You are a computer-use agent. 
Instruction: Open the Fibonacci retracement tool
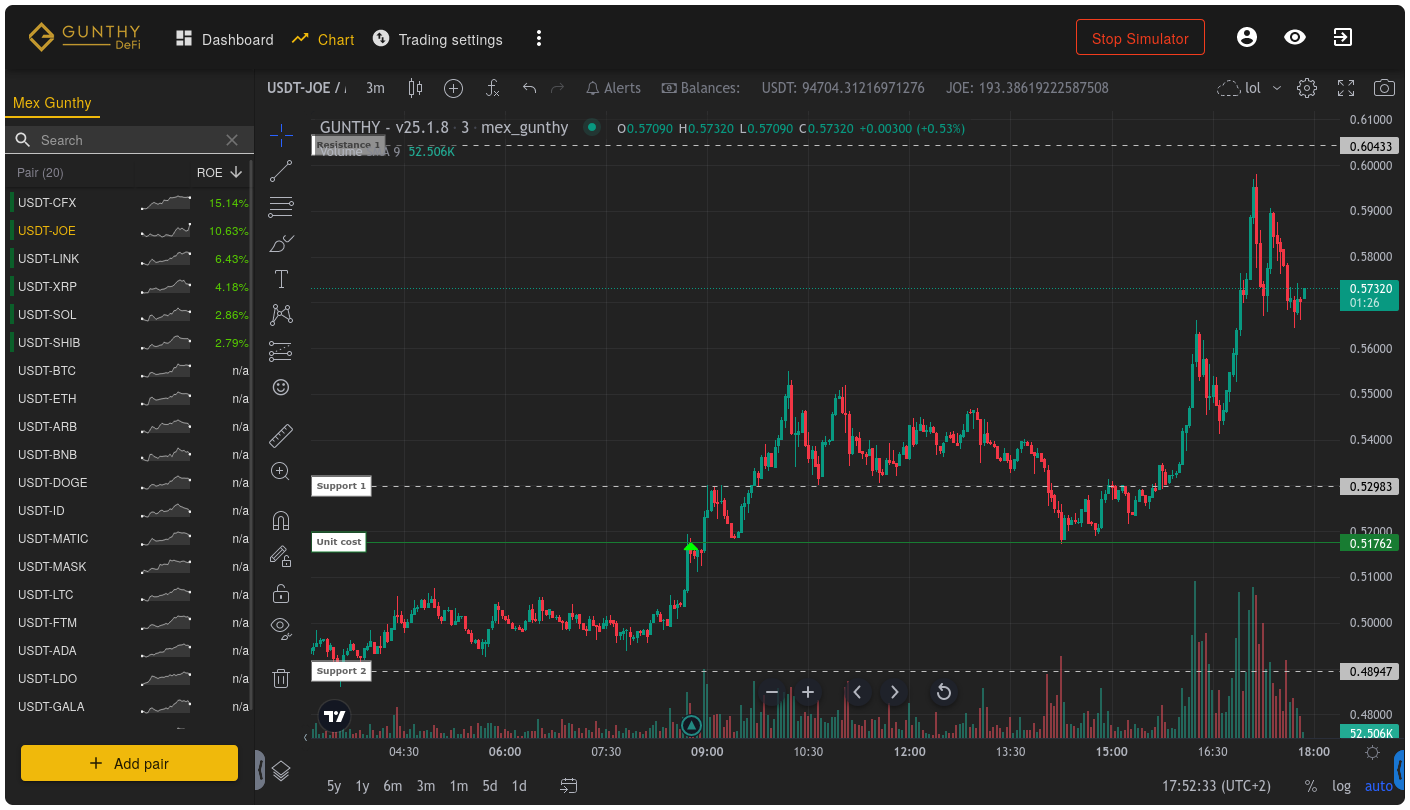(x=281, y=207)
